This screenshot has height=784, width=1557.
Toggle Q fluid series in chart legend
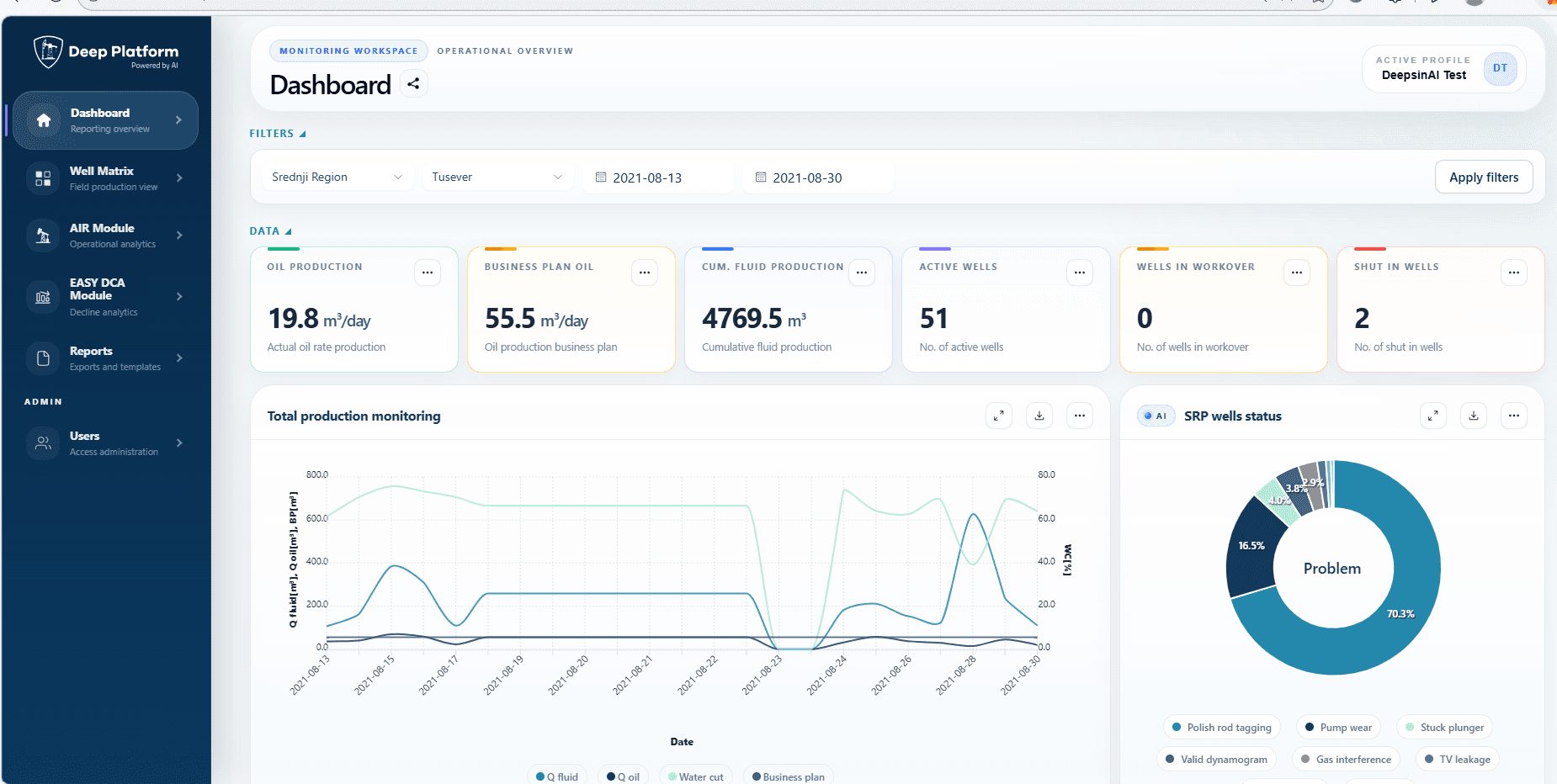pyautogui.click(x=557, y=776)
